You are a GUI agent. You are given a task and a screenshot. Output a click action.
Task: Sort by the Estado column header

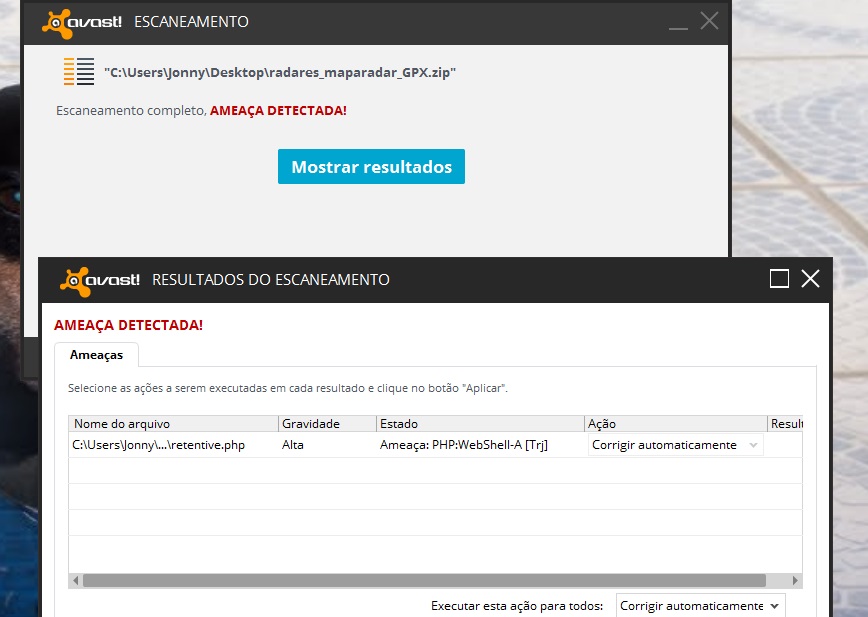(x=480, y=424)
